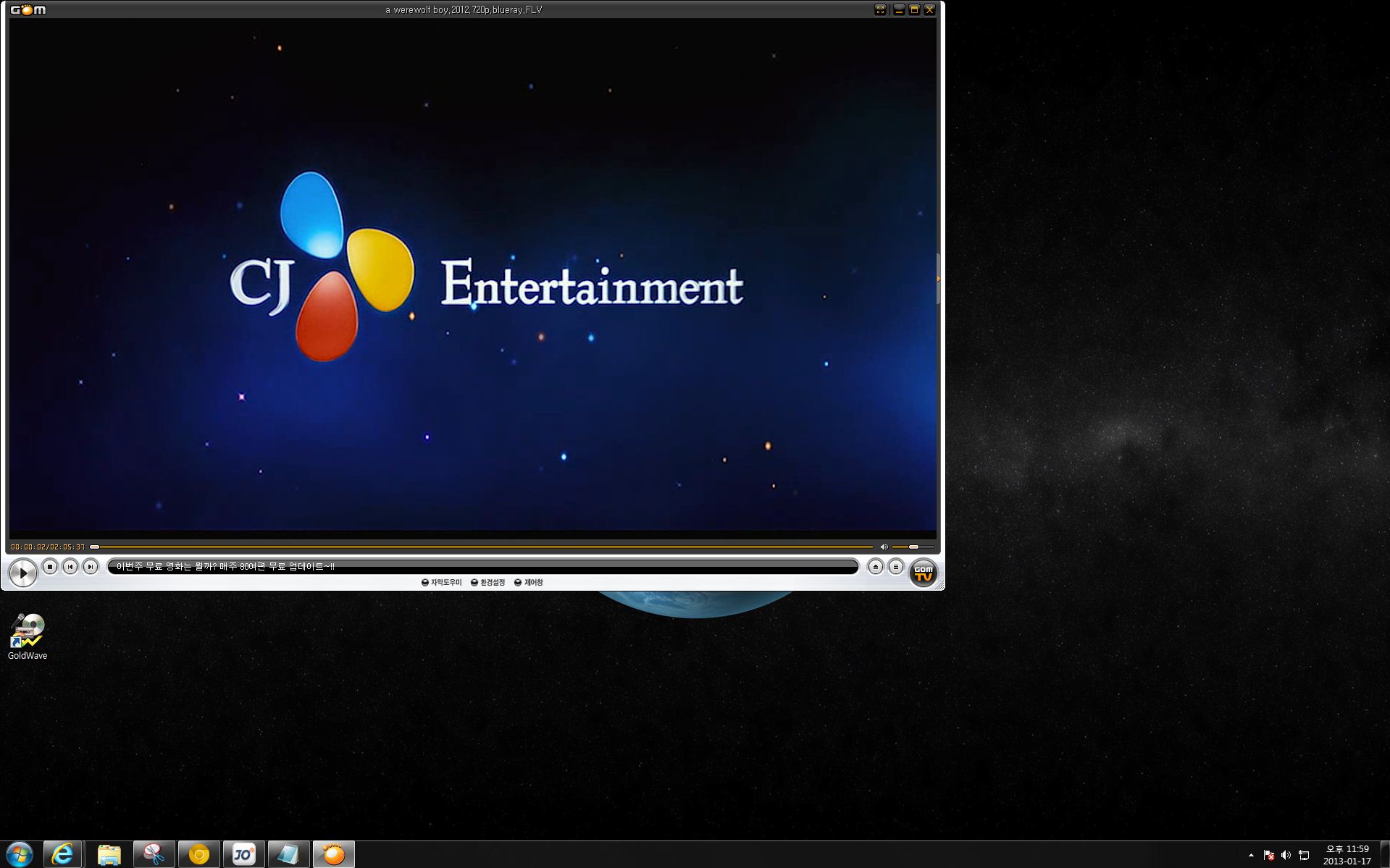The height and width of the screenshot is (868, 1390).
Task: Open system volume tray icon
Action: pyautogui.click(x=1286, y=855)
